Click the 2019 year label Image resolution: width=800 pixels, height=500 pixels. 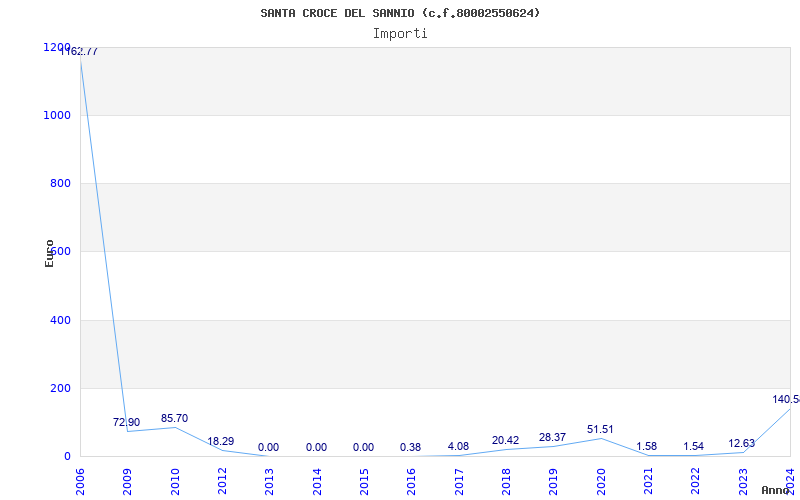554,482
